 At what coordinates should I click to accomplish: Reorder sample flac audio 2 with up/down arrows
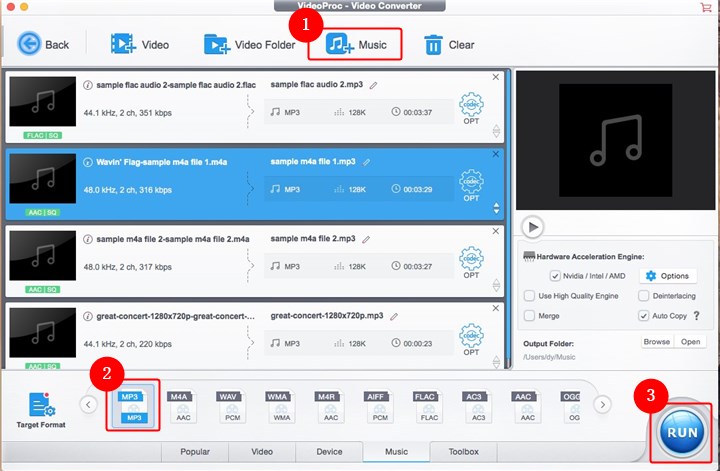click(x=496, y=131)
